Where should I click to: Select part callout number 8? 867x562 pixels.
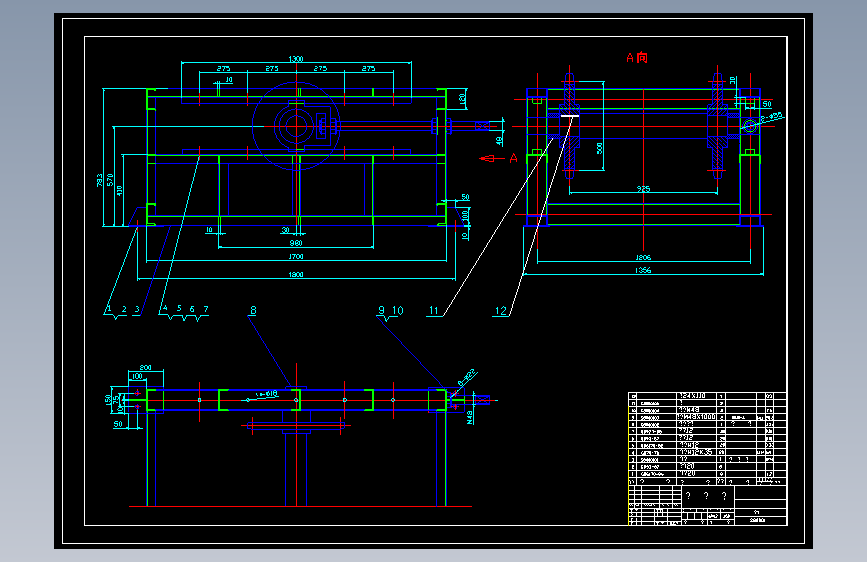(x=253, y=310)
